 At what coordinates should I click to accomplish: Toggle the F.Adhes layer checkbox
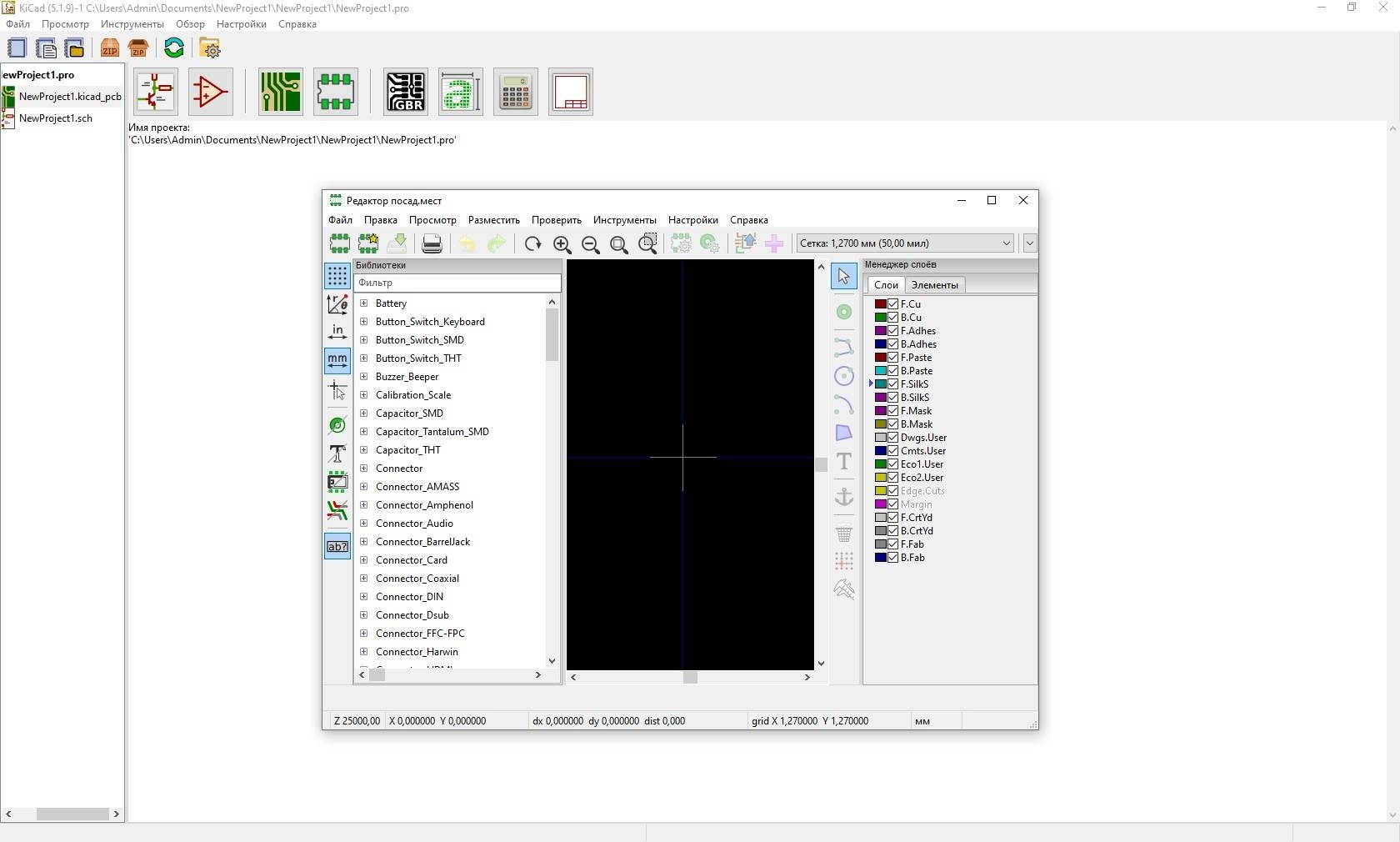tap(892, 331)
